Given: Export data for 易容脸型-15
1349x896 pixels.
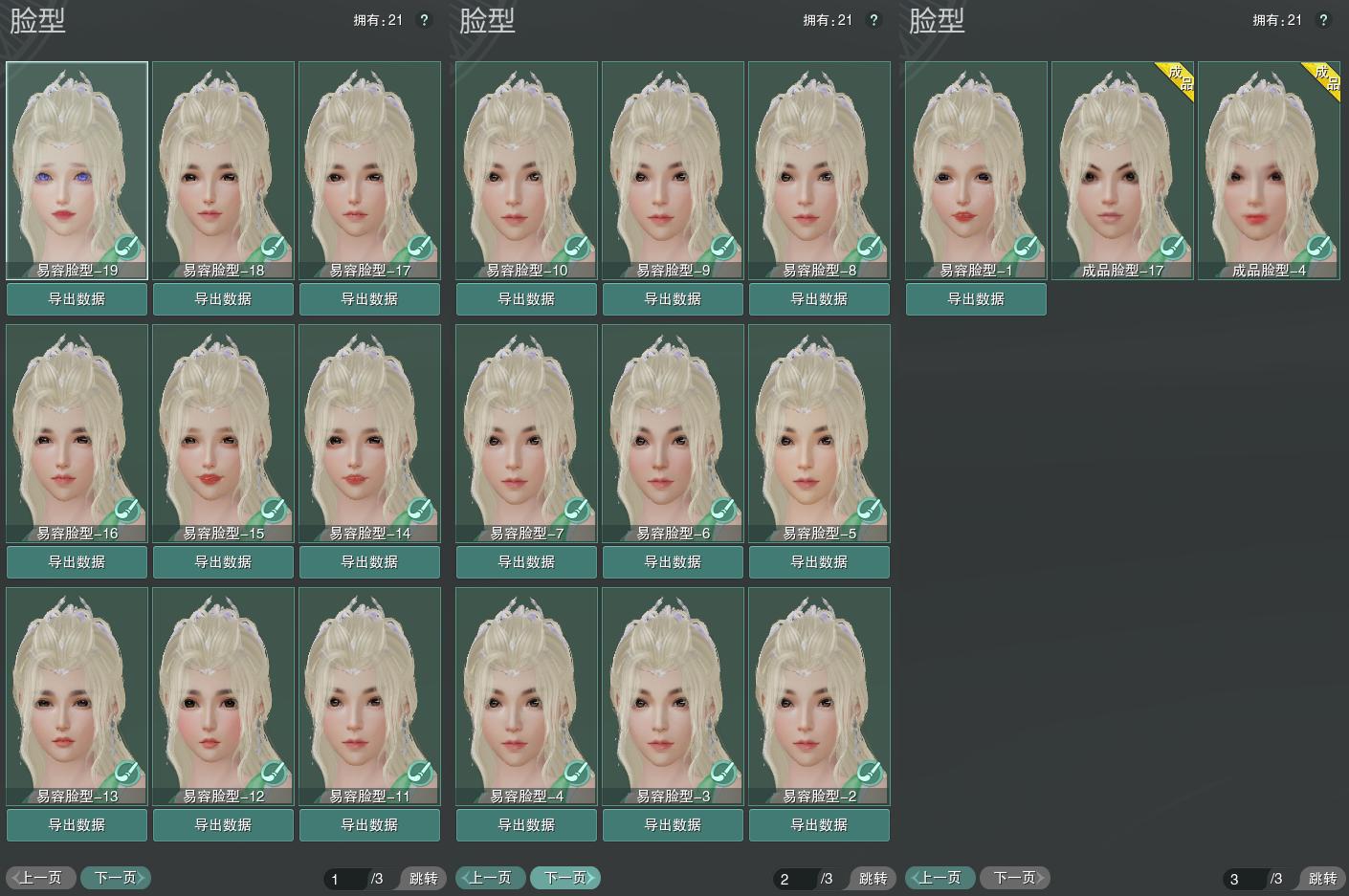Looking at the screenshot, I should [x=224, y=562].
